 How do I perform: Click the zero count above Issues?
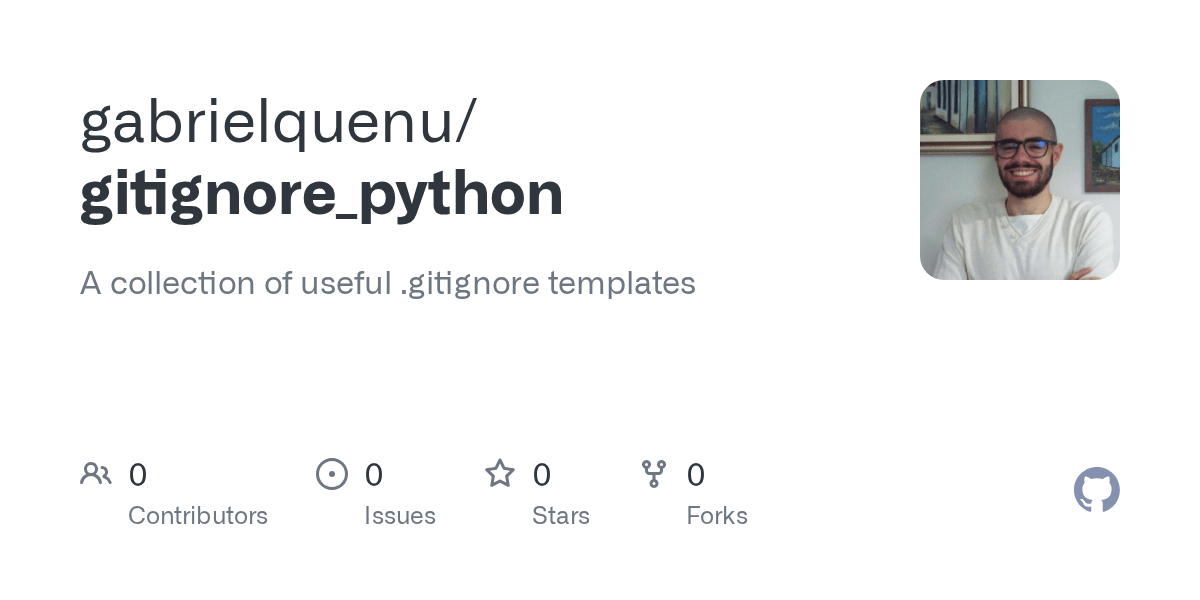(374, 475)
